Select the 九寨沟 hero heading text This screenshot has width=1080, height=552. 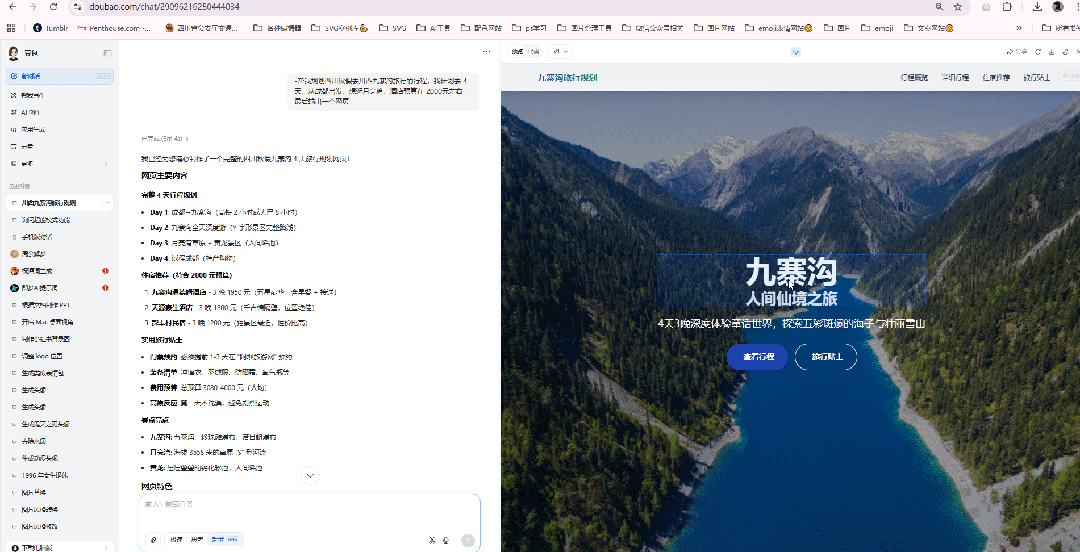tap(791, 272)
